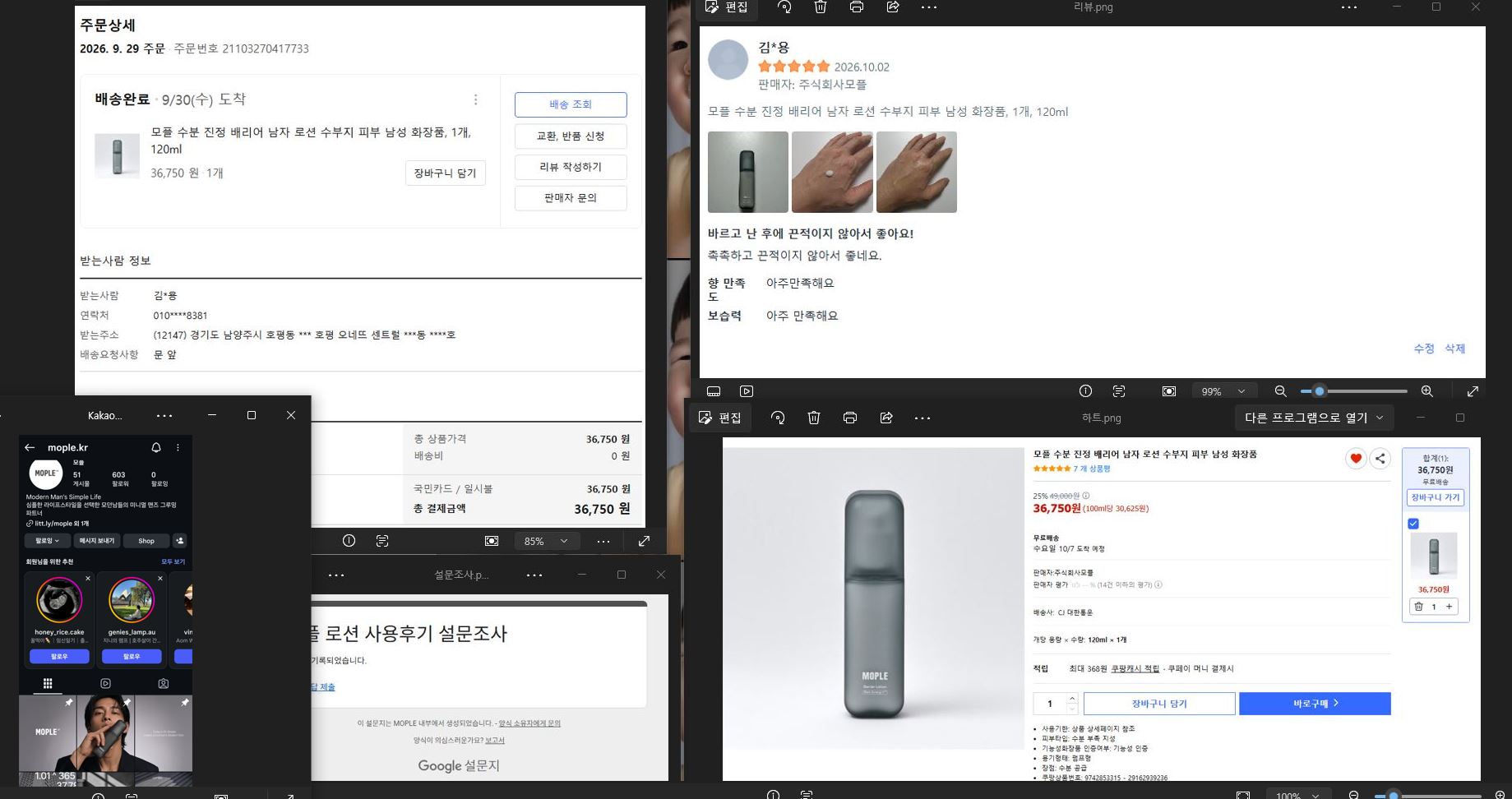The image size is (1512, 799).
Task: Click the red heart wishlist icon
Action: click(x=1356, y=459)
